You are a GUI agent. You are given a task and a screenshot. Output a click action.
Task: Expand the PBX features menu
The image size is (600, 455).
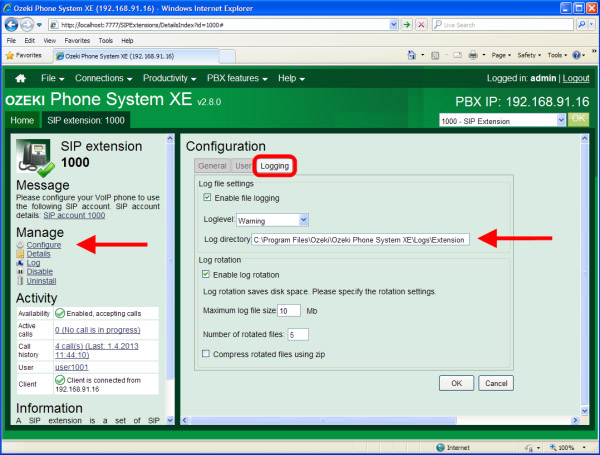tap(237, 78)
